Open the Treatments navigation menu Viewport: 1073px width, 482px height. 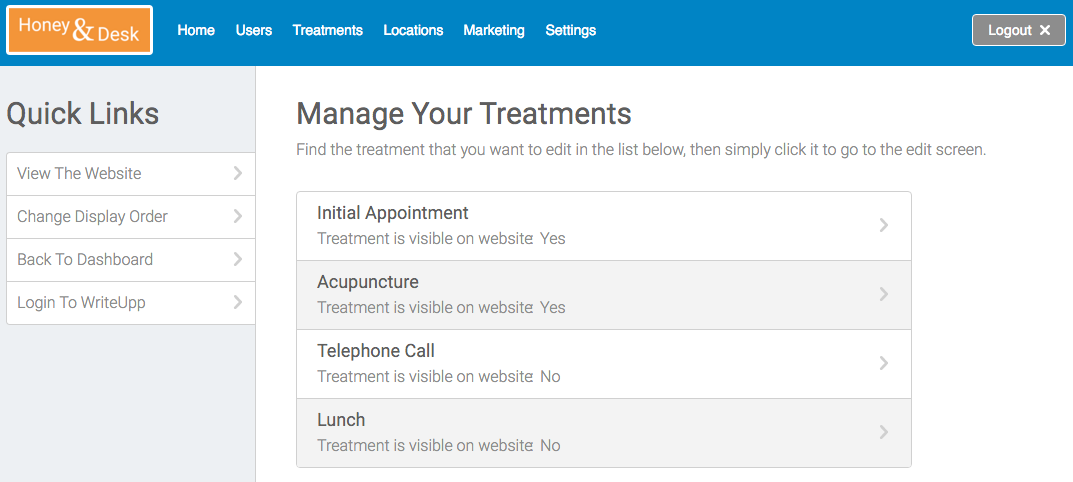click(x=327, y=30)
